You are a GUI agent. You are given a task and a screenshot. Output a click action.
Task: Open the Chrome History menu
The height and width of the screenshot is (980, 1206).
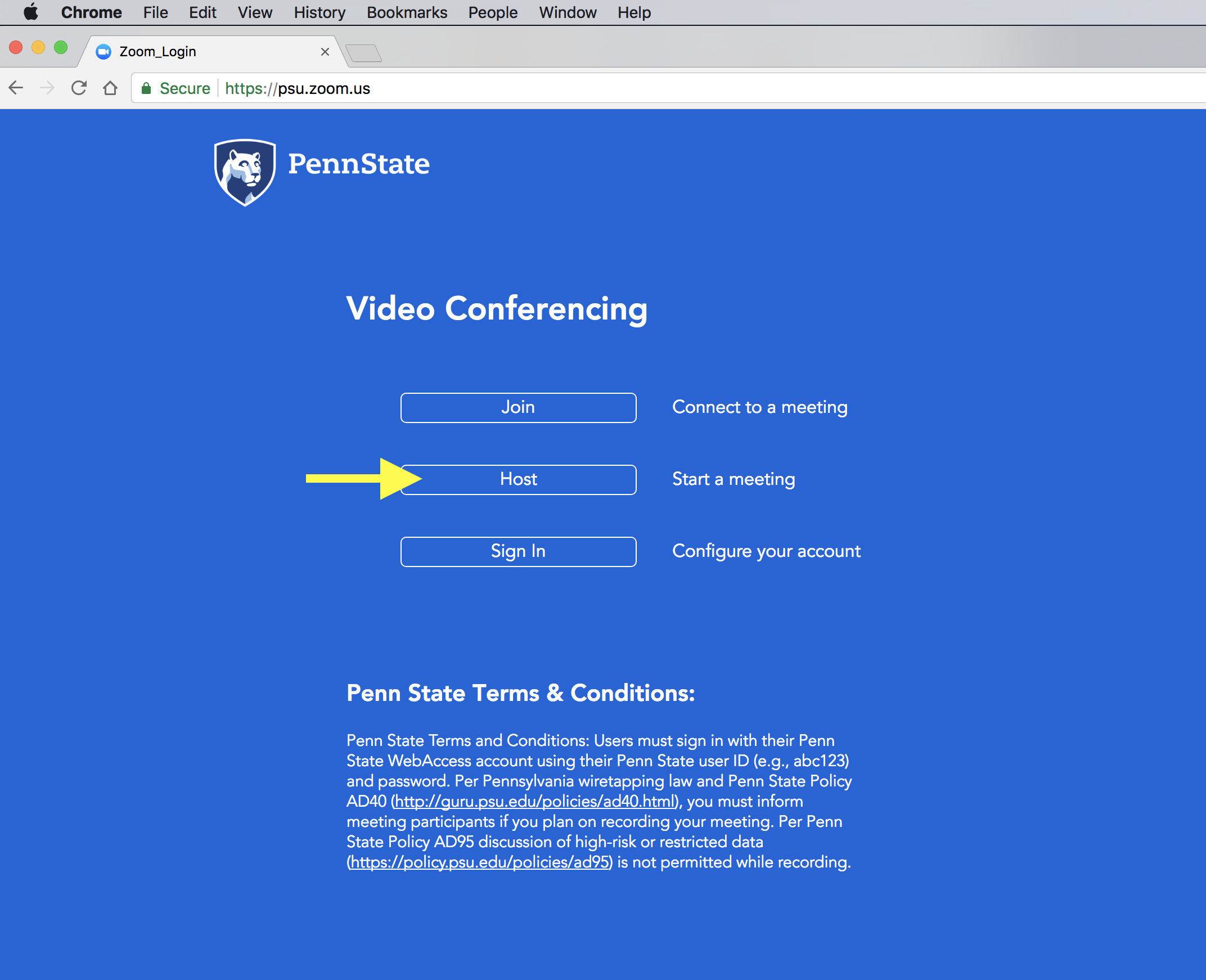pos(320,12)
